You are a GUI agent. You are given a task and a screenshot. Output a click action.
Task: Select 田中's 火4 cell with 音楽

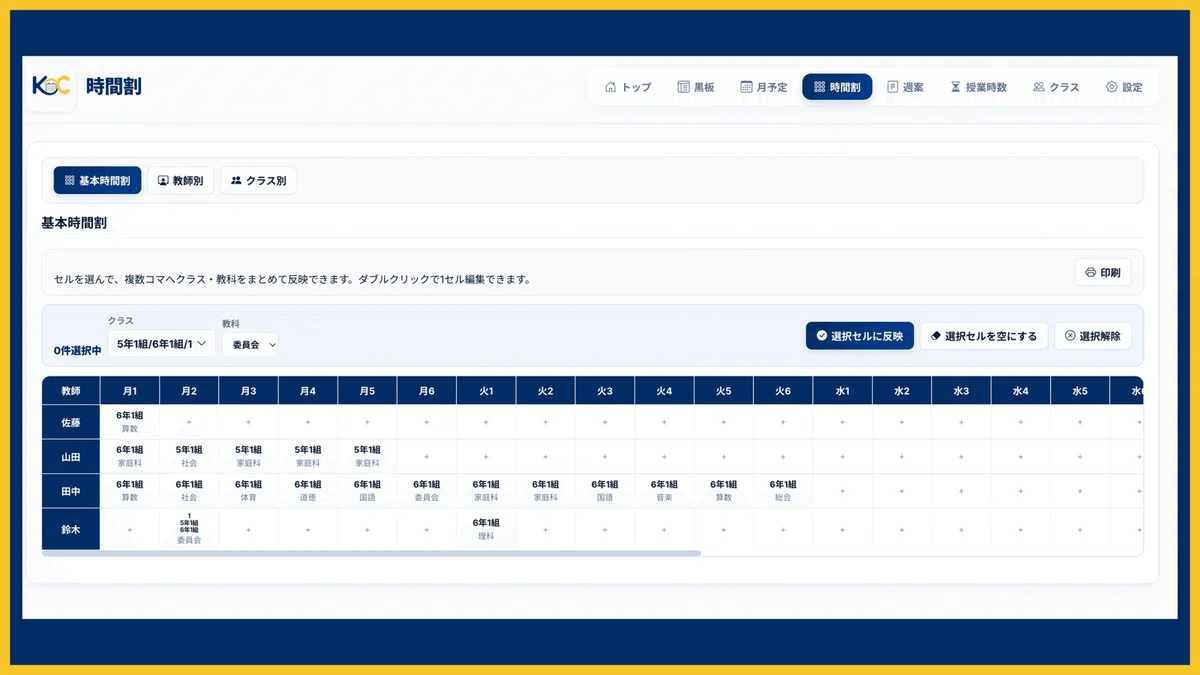tap(664, 491)
